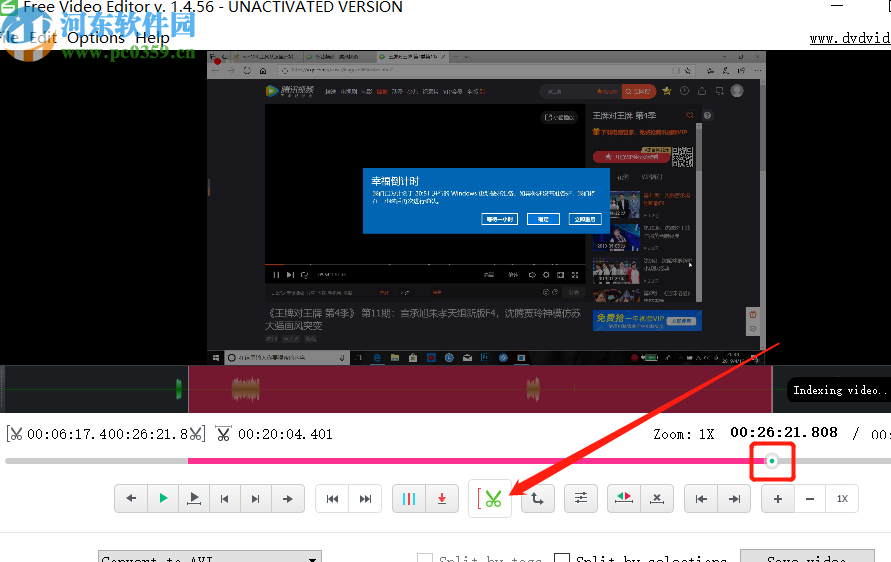This screenshot has width=891, height=562.
Task: Clear selections with the X underline icon
Action: pyautogui.click(x=657, y=498)
